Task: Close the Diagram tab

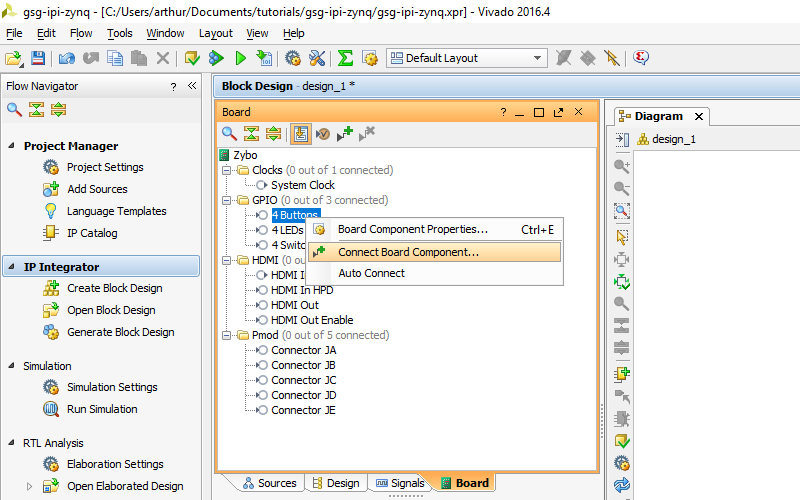Action: pos(699,117)
